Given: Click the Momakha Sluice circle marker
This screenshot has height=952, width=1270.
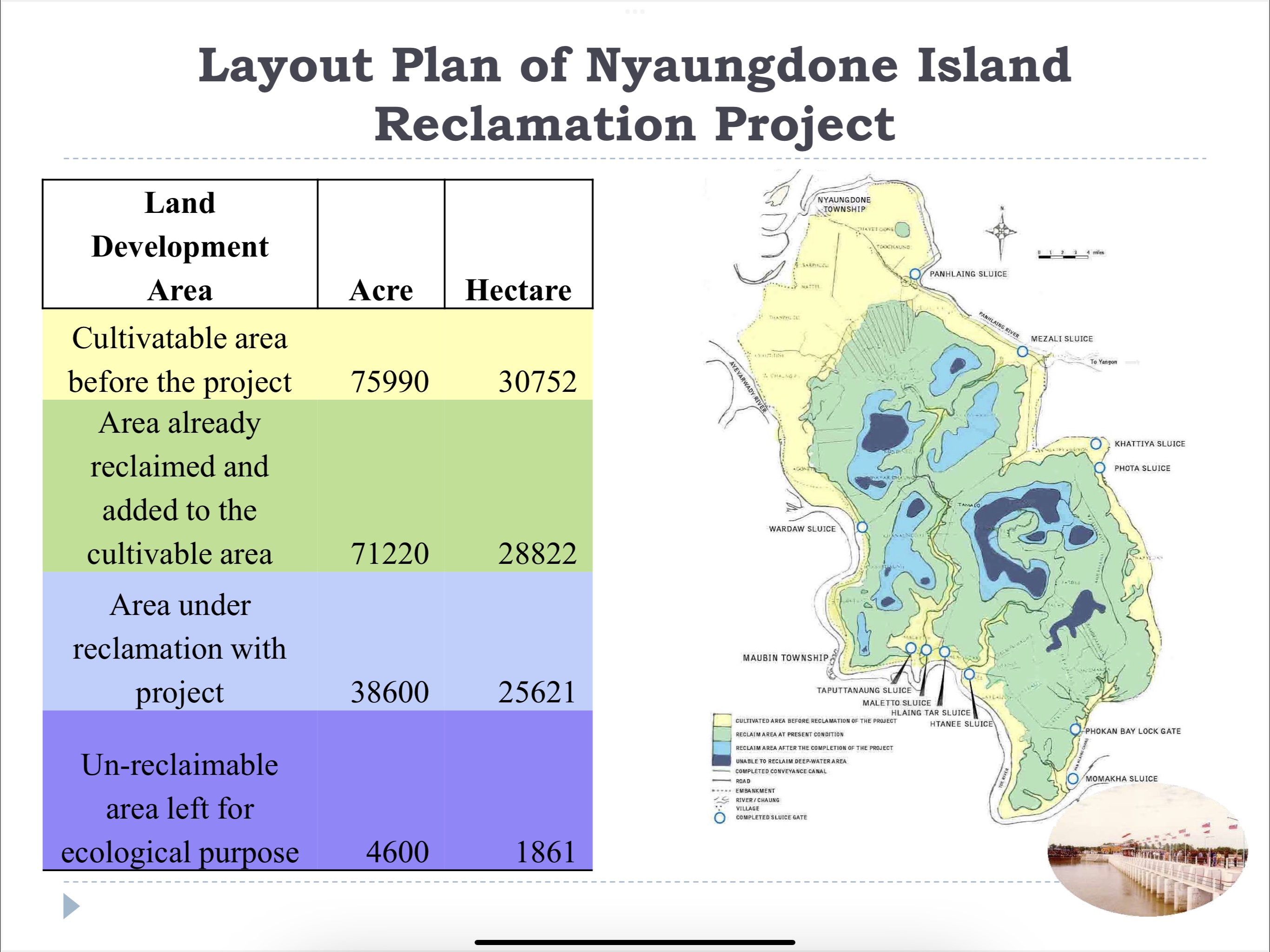Looking at the screenshot, I should pos(1072,779).
